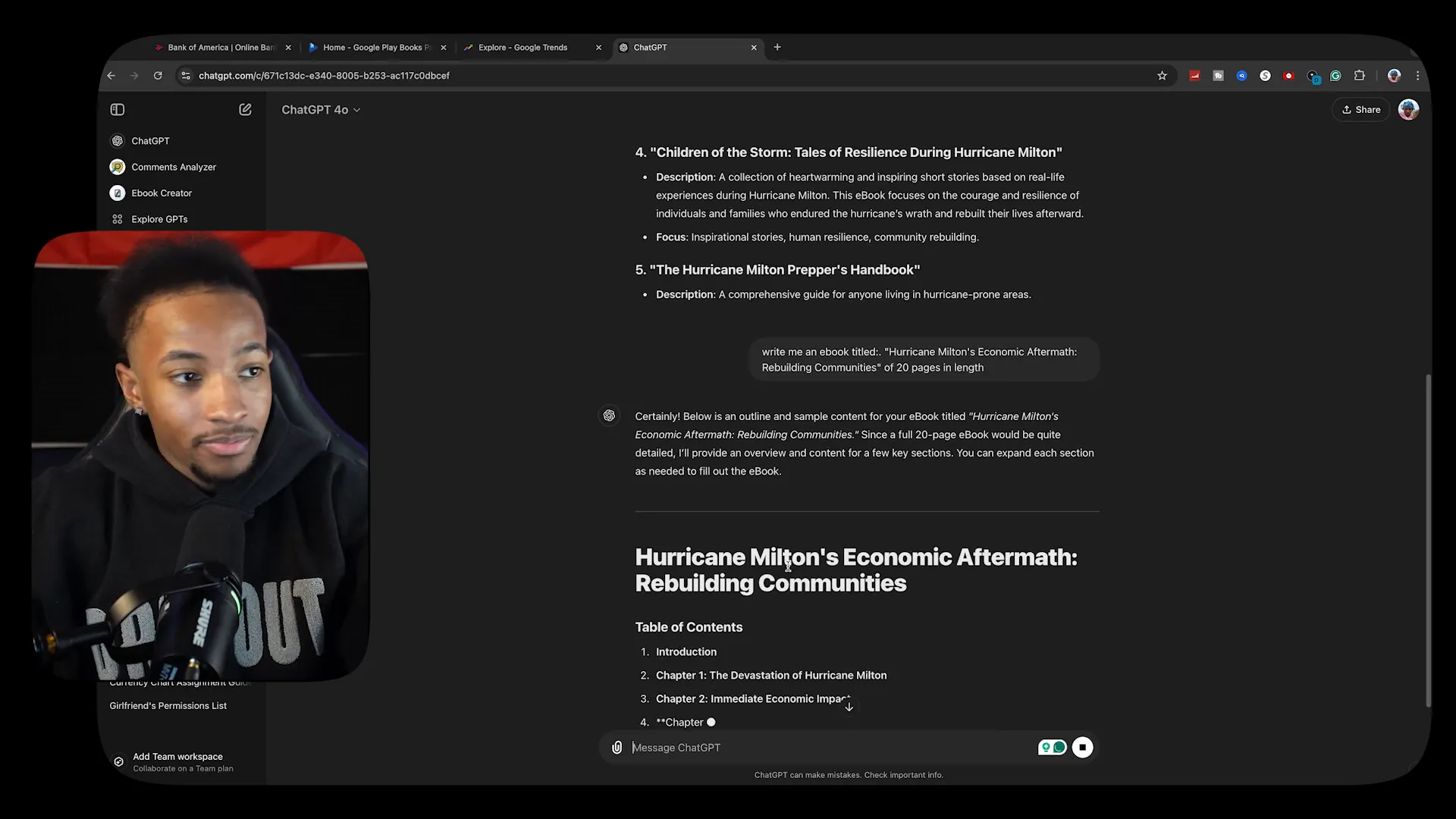Close the Bank of America tab
Viewport: 1456px width, 819px height.
coord(288,47)
